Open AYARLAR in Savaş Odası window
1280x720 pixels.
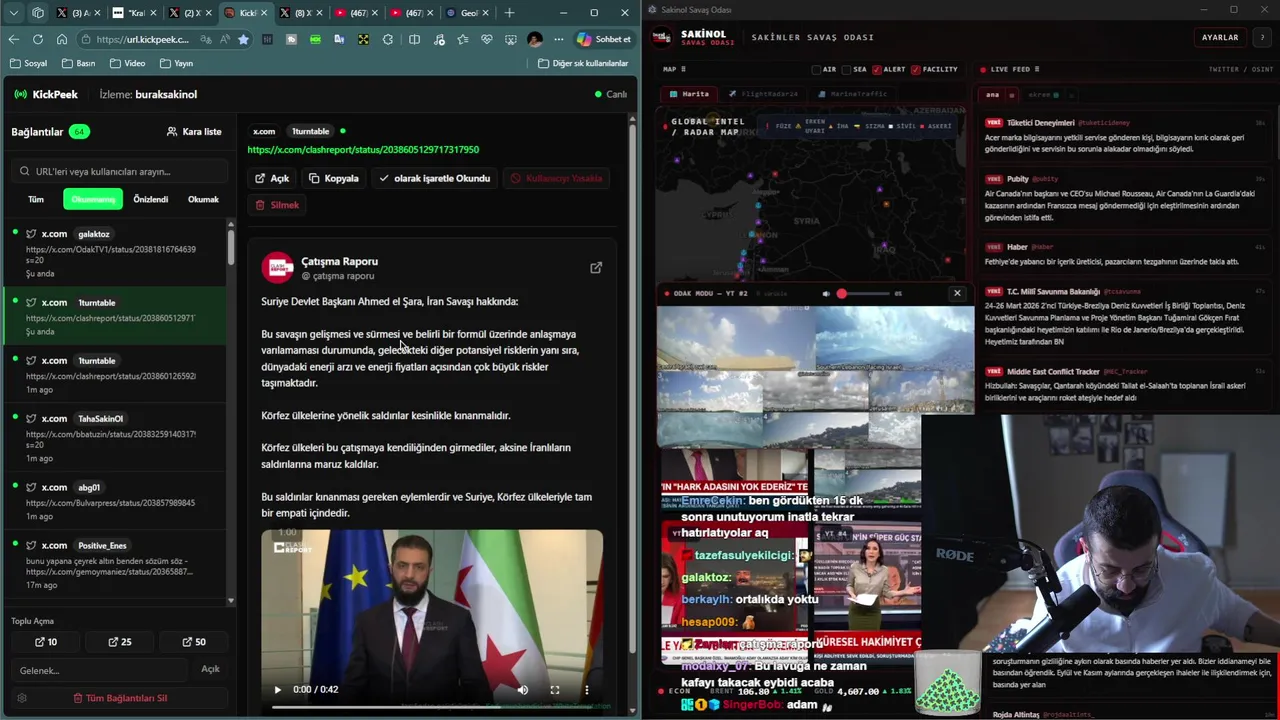click(1219, 37)
